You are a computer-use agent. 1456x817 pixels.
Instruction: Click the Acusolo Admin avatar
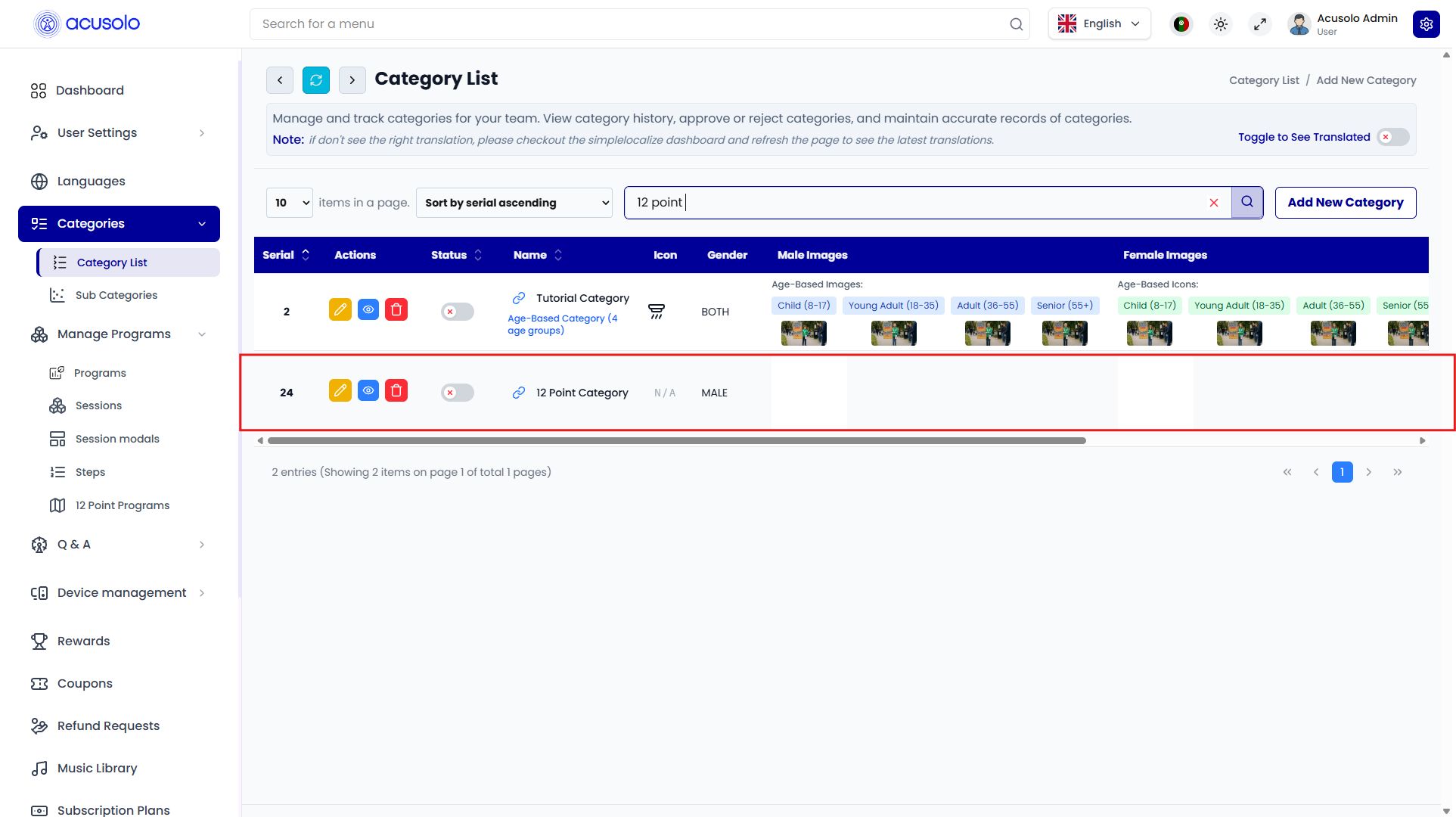[x=1299, y=24]
